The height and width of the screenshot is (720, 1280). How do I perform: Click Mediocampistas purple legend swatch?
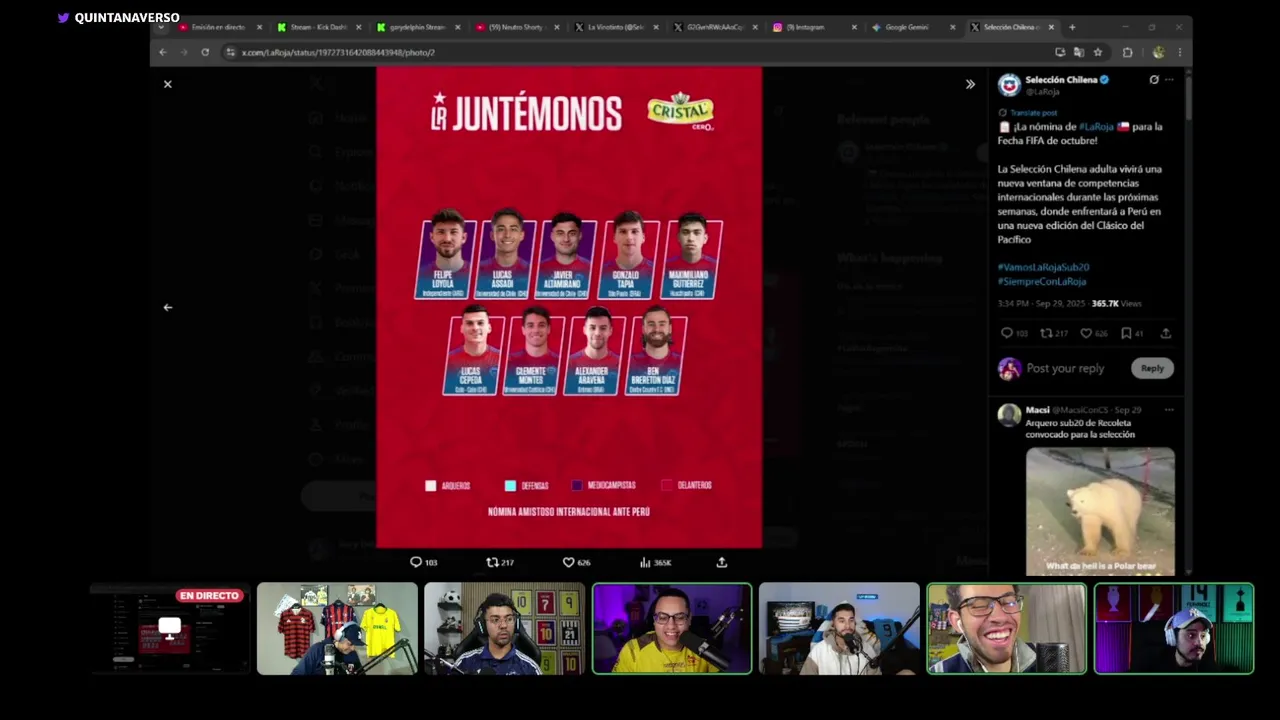pos(577,485)
